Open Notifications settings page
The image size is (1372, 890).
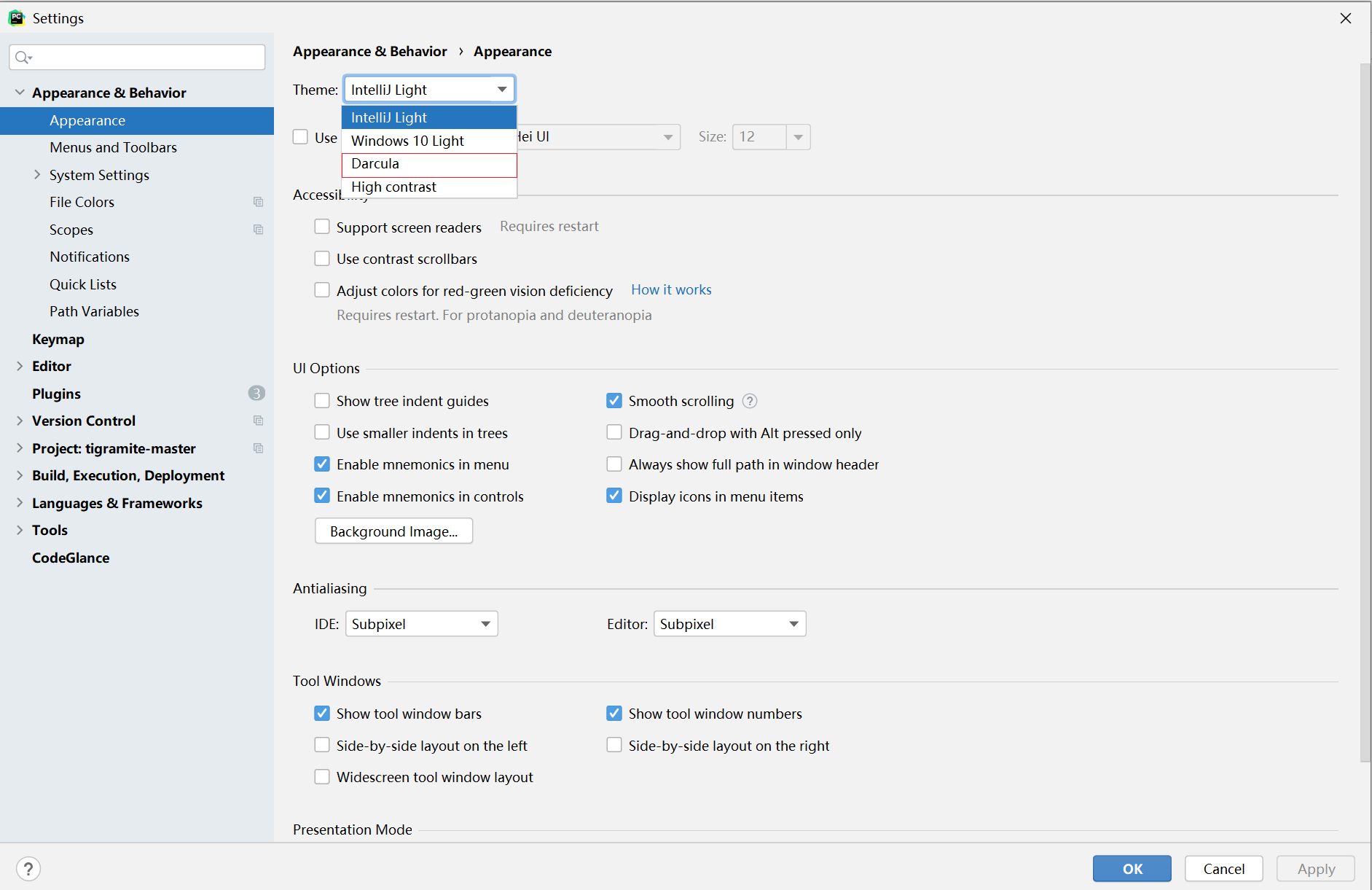[x=90, y=257]
